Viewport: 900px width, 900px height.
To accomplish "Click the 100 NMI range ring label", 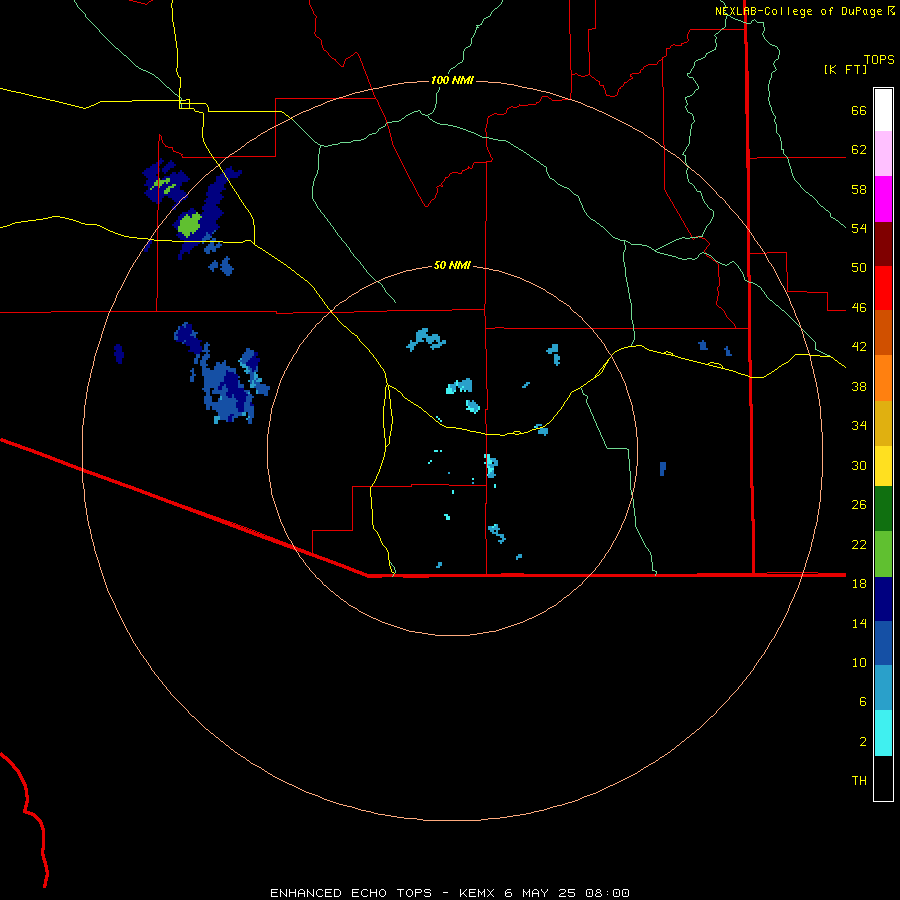I will [x=452, y=80].
